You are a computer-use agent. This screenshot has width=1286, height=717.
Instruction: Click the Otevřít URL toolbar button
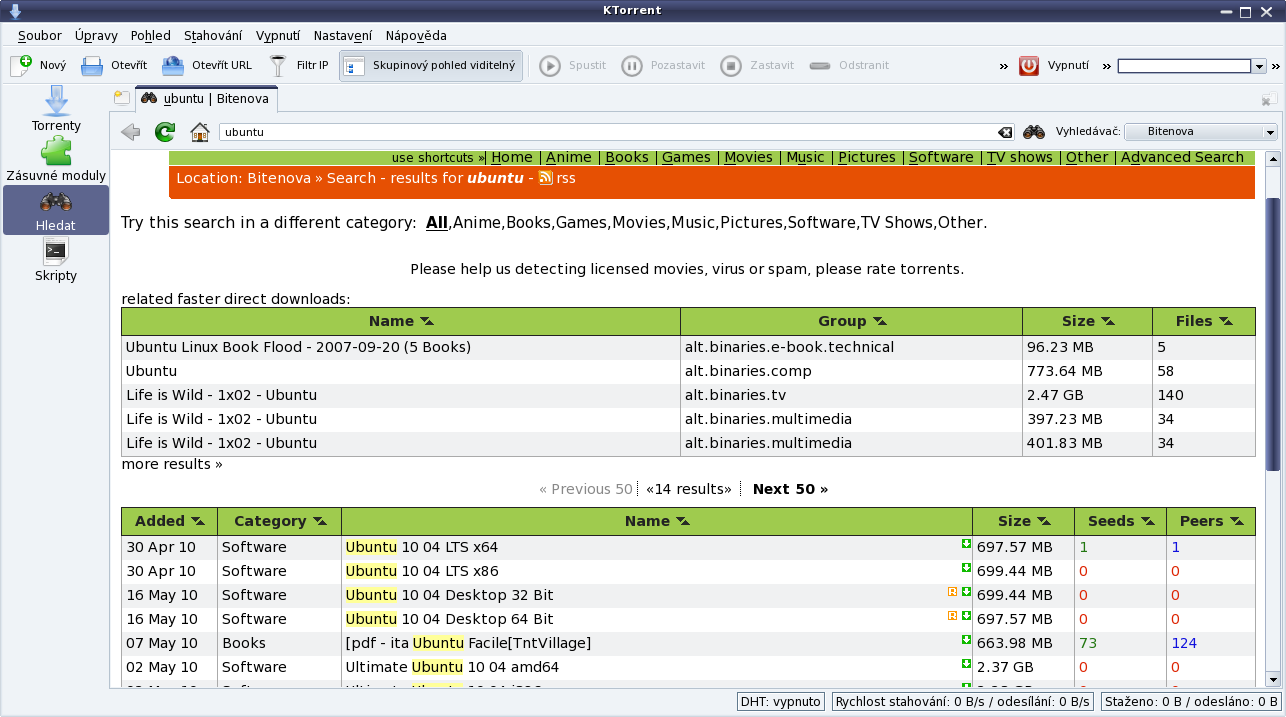207,66
